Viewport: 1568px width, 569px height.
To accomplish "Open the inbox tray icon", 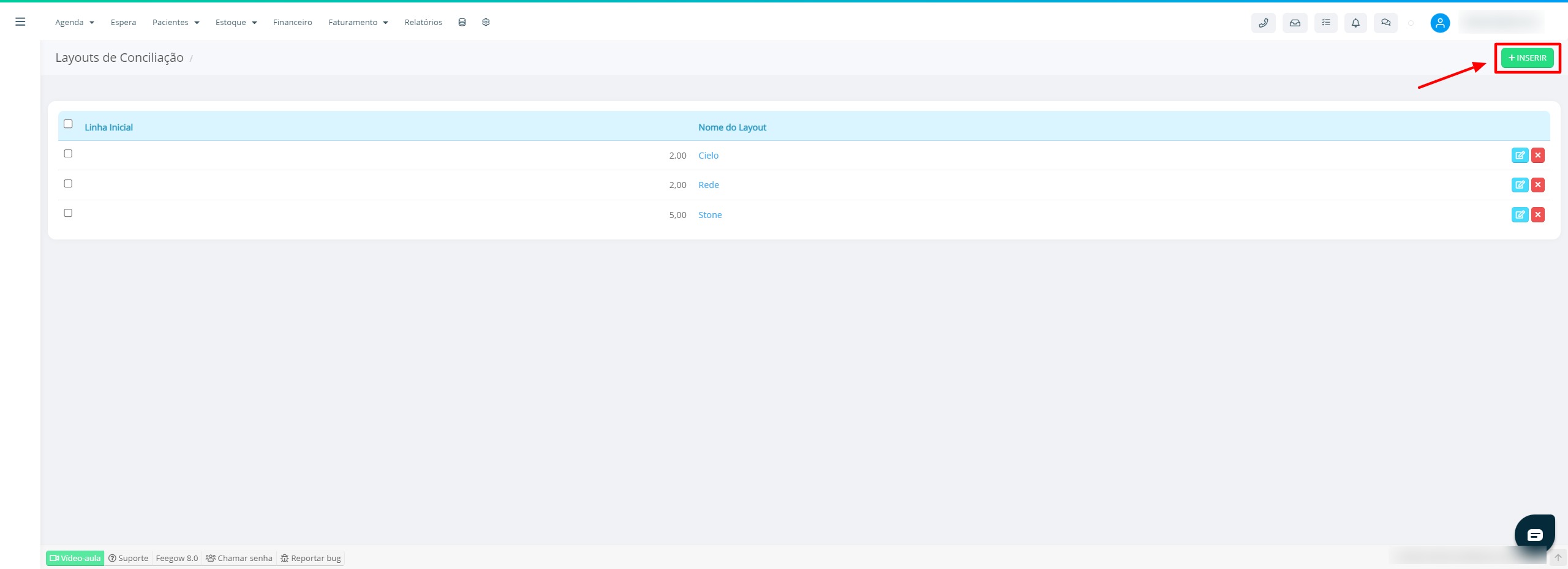I will (1295, 23).
